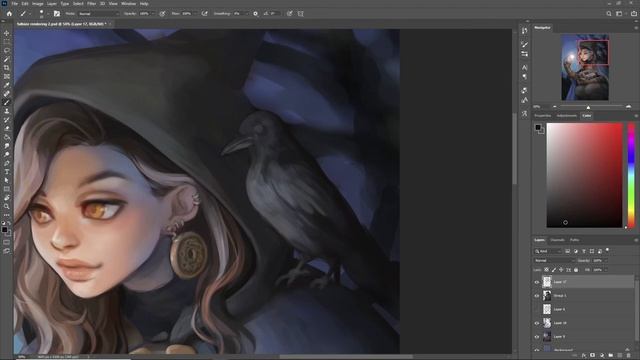
Task: Select the Layer 17 row
Action: (x=588, y=282)
